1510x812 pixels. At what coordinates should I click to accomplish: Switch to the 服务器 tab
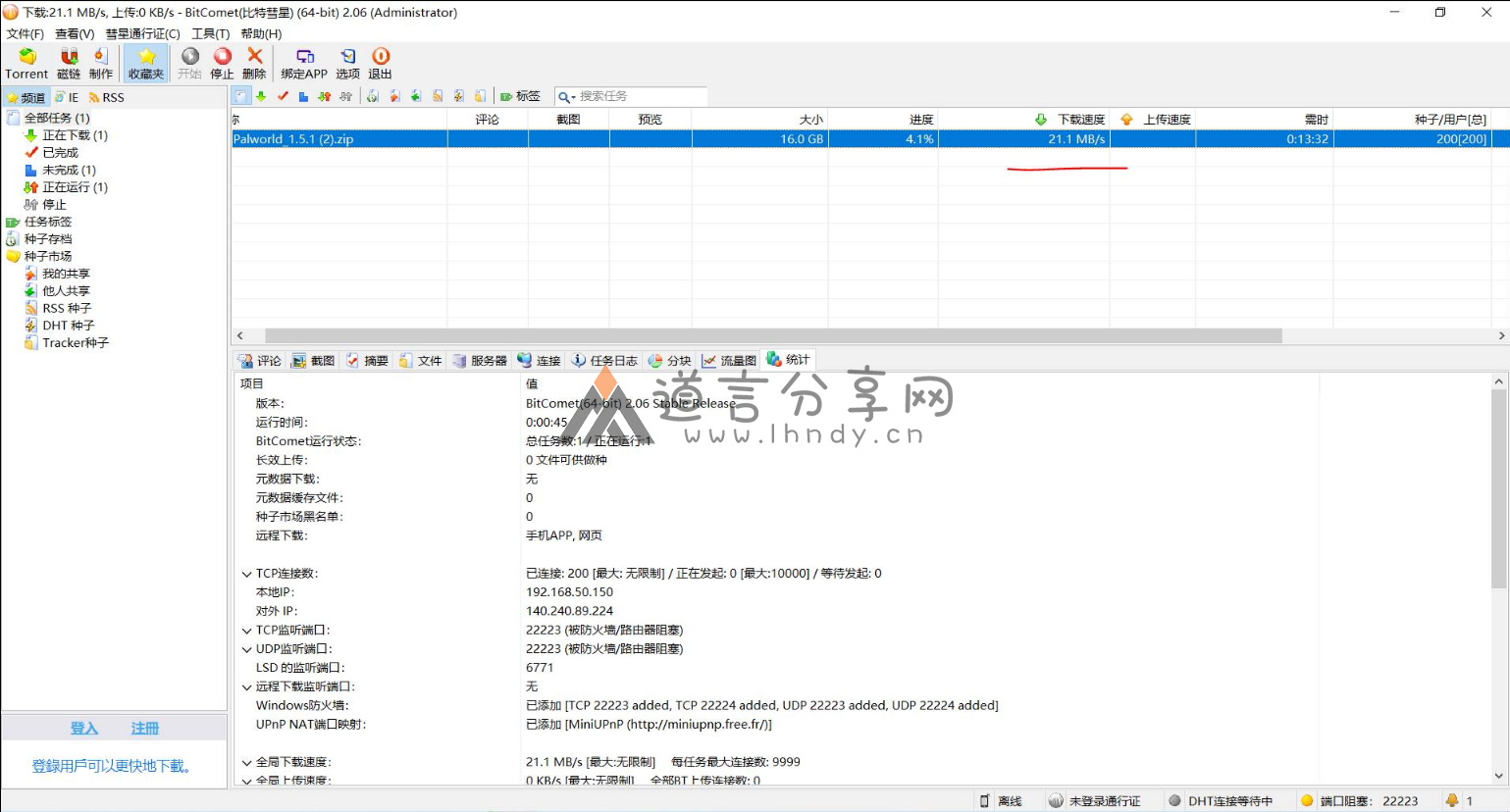pos(480,361)
